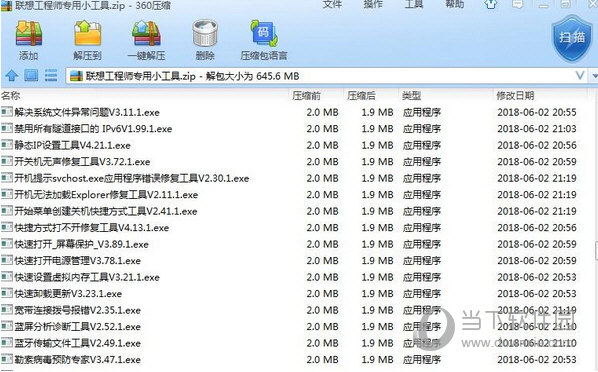The image size is (598, 372).
Task: Expand the archive path dropdown arrow
Action: (580, 76)
